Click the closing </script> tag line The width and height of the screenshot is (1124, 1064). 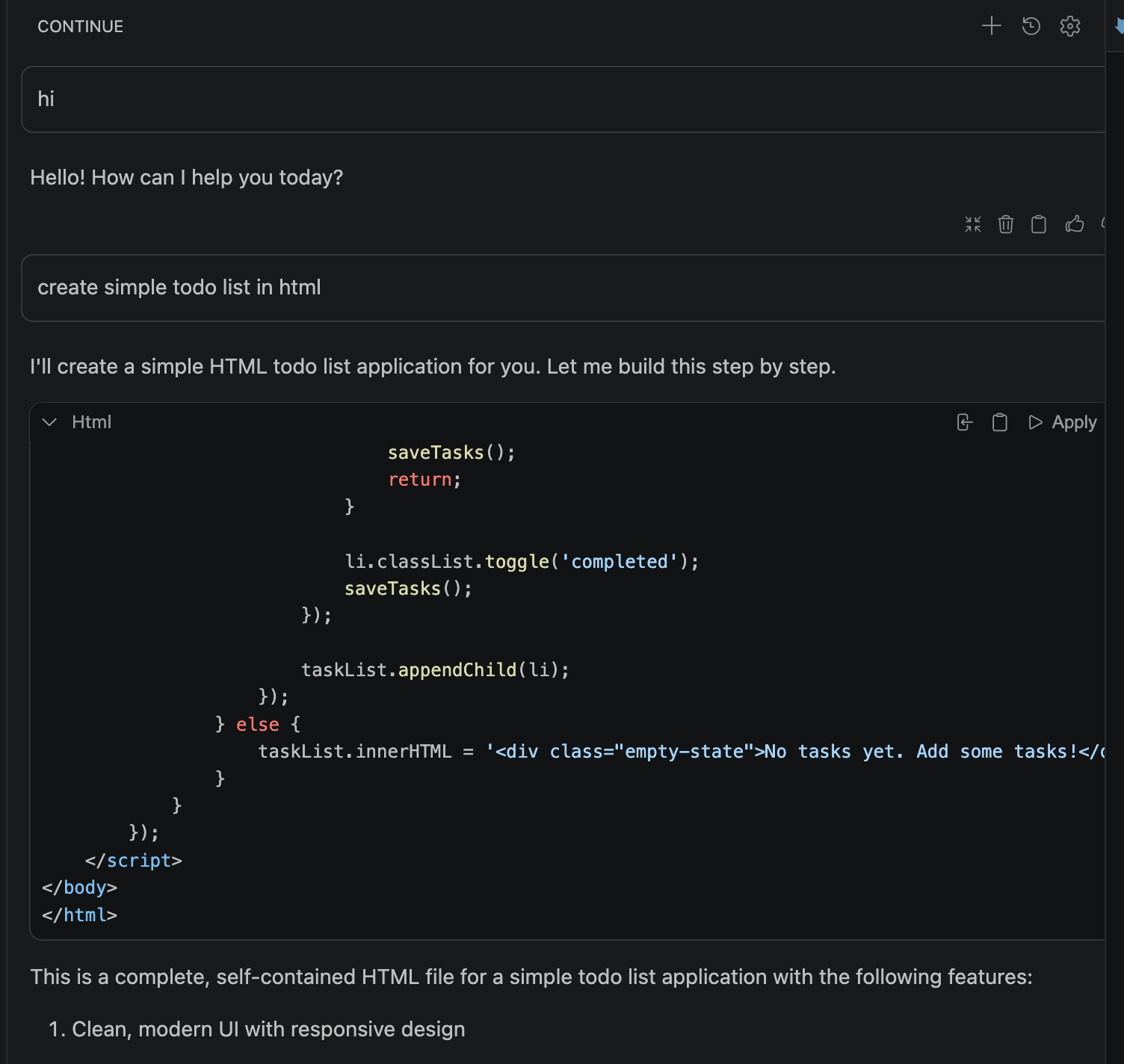133,860
